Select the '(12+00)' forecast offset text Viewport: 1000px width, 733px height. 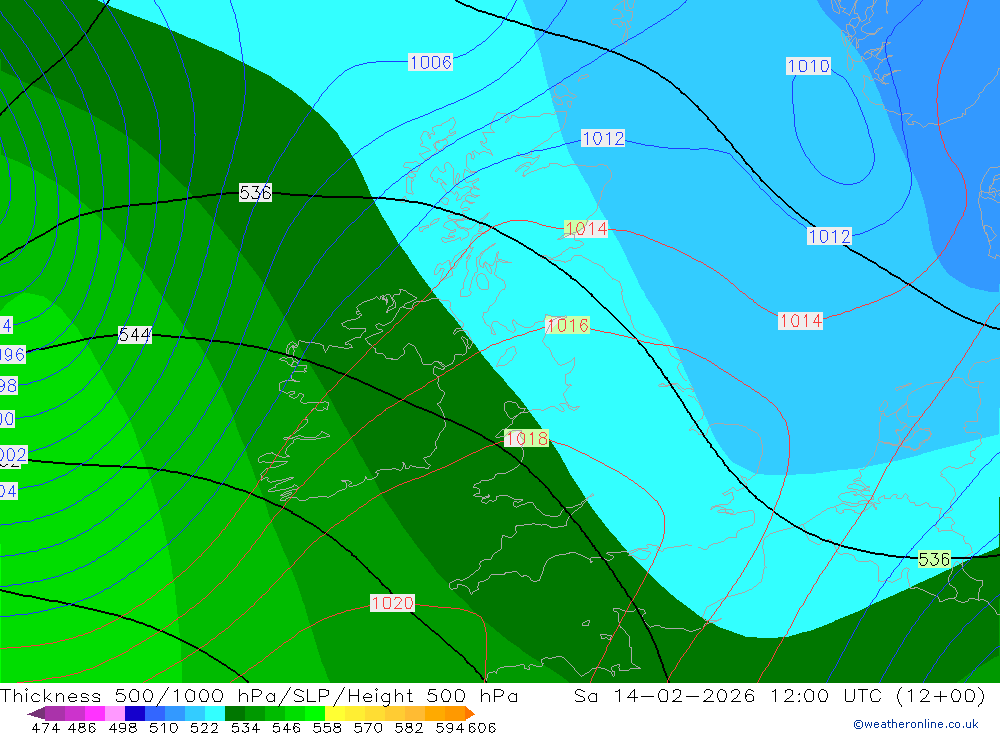click(x=941, y=695)
